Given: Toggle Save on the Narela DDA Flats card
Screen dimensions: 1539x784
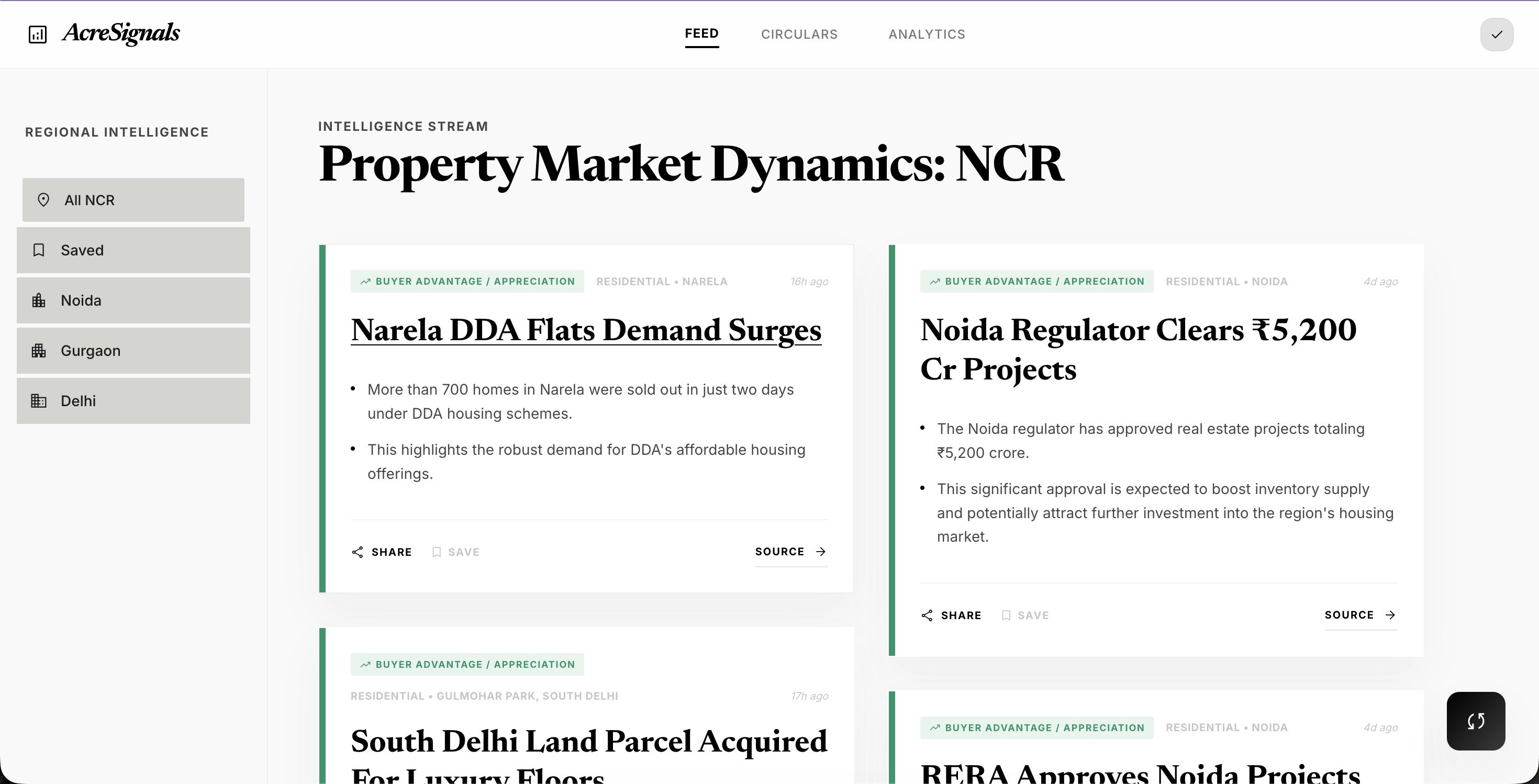Looking at the screenshot, I should coord(455,552).
